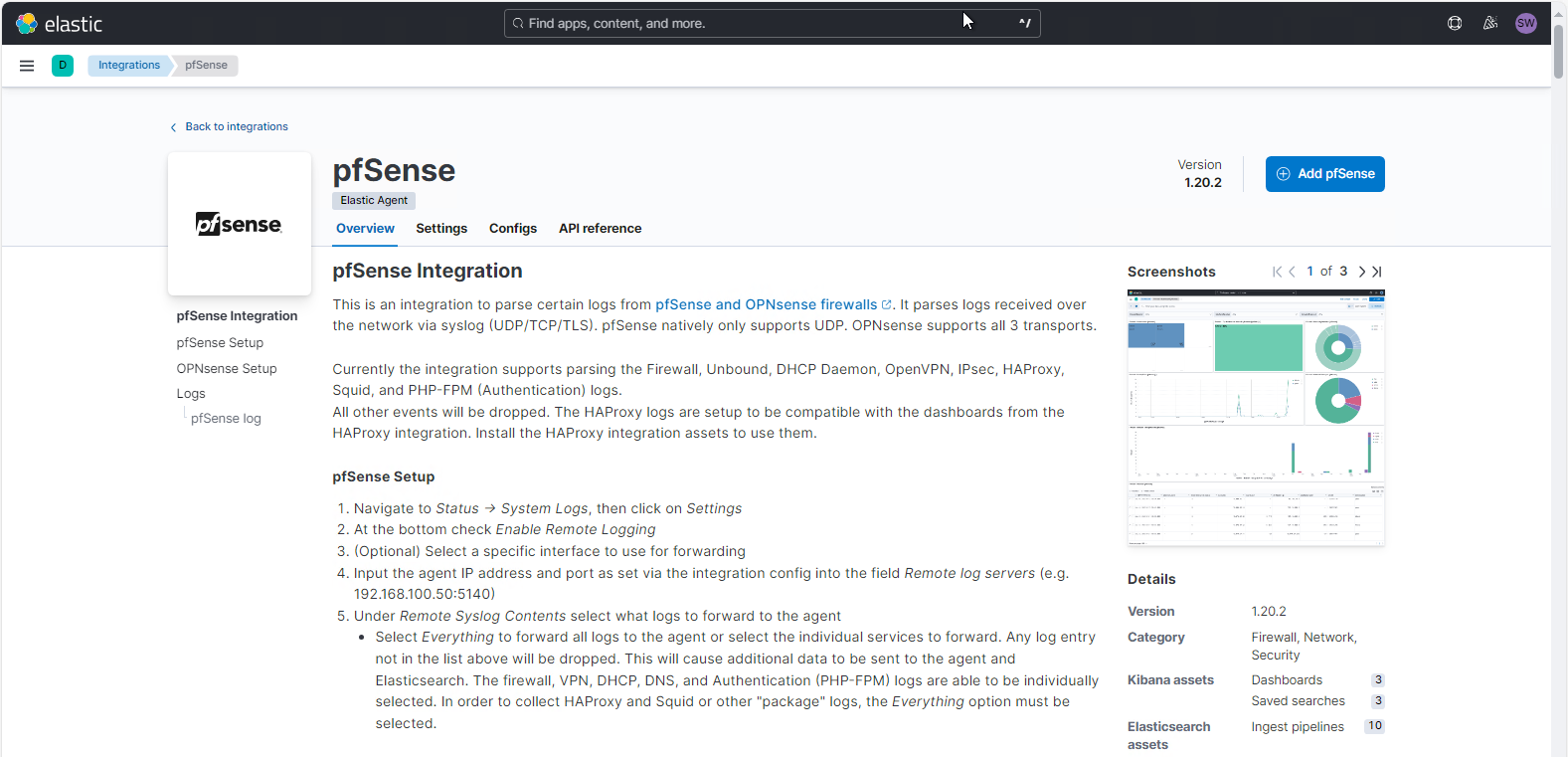Open the hamburger navigation menu
This screenshot has width=1568, height=757.
click(x=27, y=66)
